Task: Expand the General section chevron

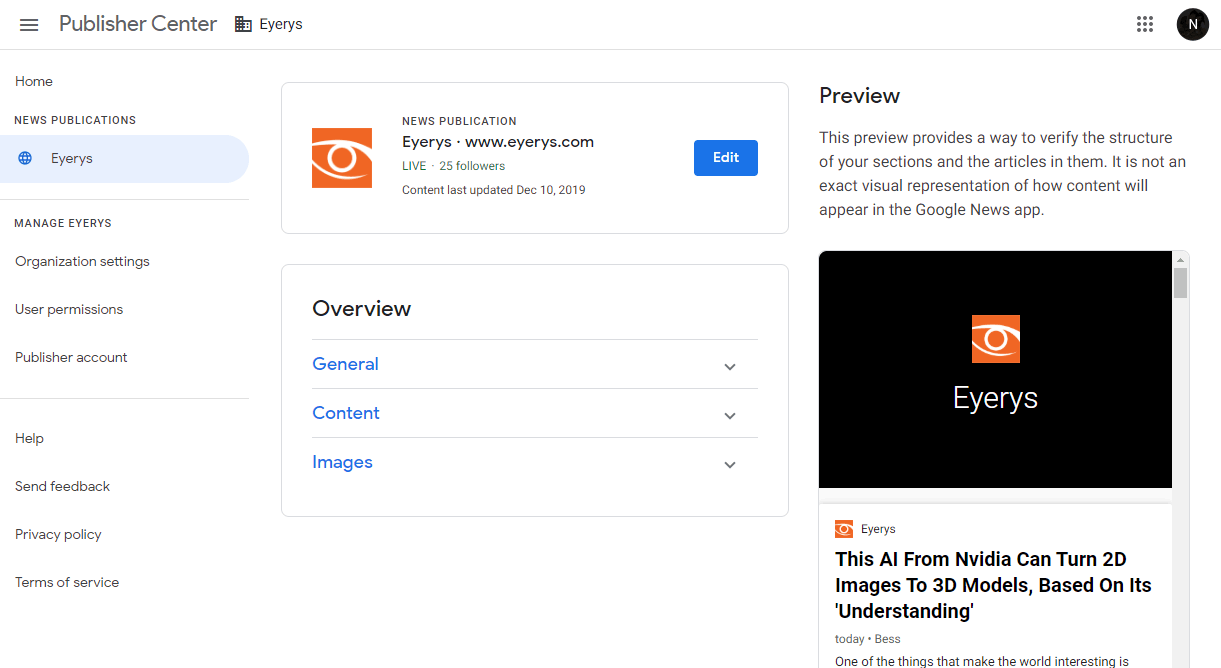Action: [x=730, y=366]
